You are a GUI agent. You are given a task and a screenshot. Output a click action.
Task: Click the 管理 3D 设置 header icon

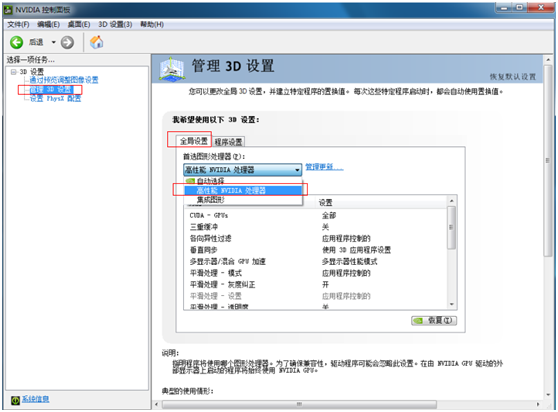pyautogui.click(x=172, y=69)
